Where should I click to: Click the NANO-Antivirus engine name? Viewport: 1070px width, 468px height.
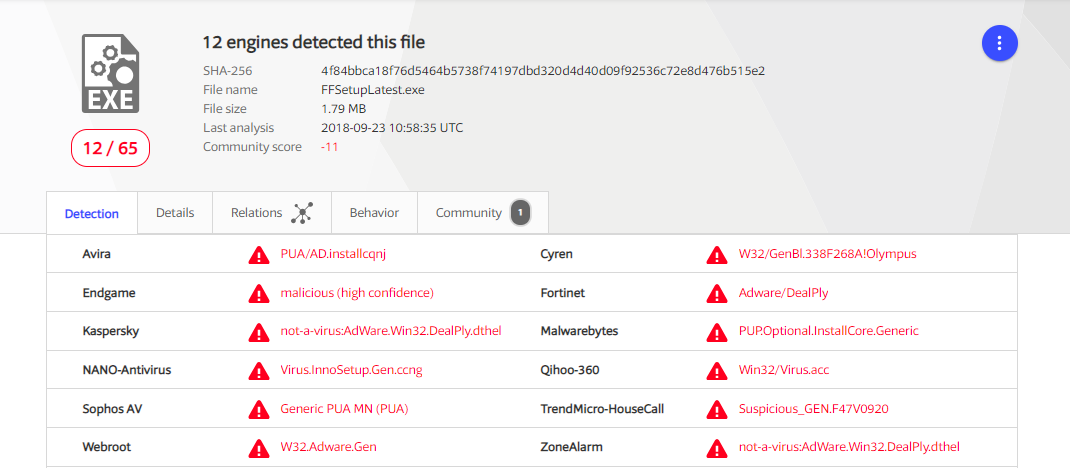pyautogui.click(x=126, y=370)
